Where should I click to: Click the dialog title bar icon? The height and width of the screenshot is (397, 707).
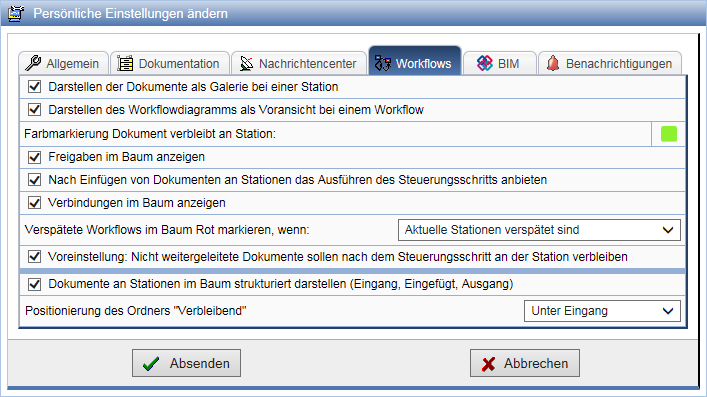(x=16, y=14)
